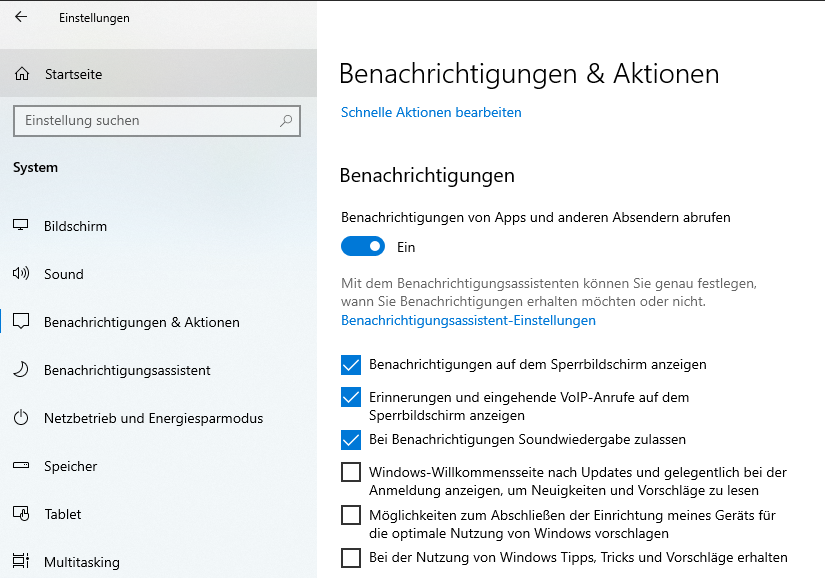Select Sound settings entry
This screenshot has width=825, height=578.
coord(158,274)
